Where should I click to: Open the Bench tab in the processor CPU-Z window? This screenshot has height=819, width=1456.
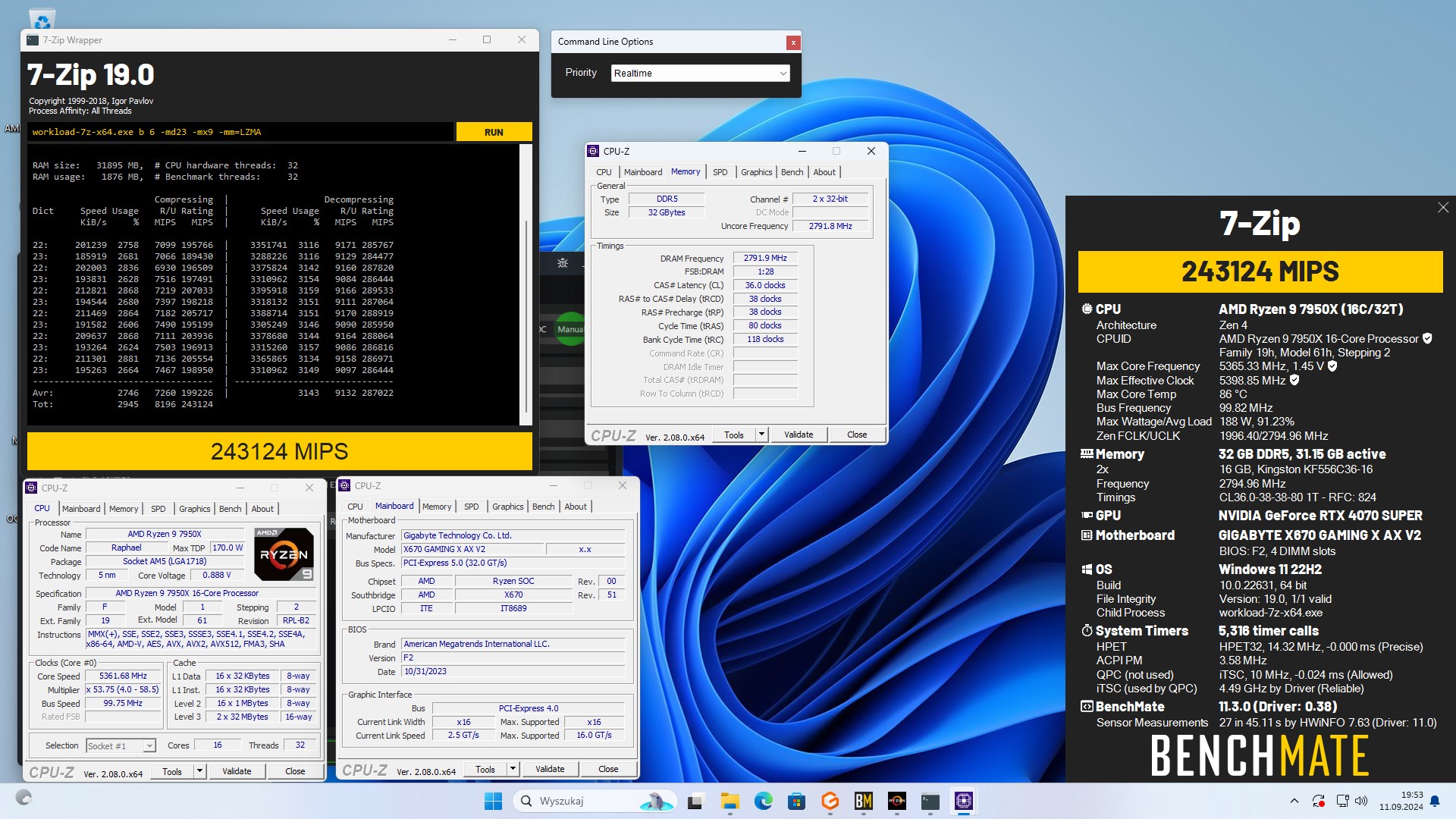pos(230,509)
